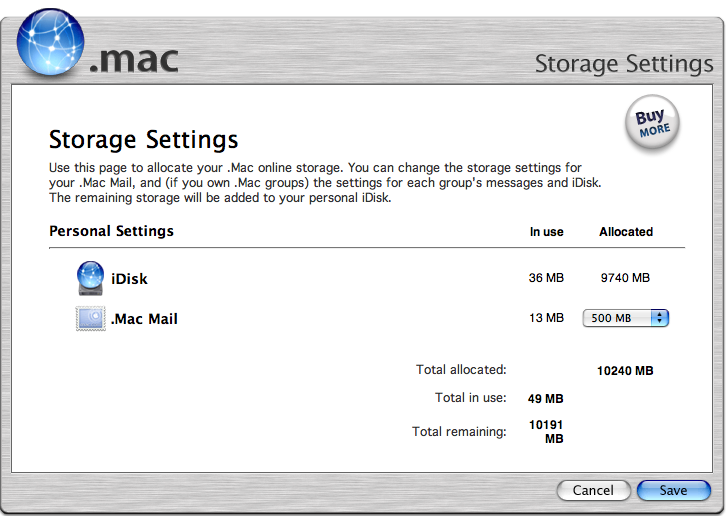
Task: Click the large Storage Settings page heading
Action: [x=143, y=140]
